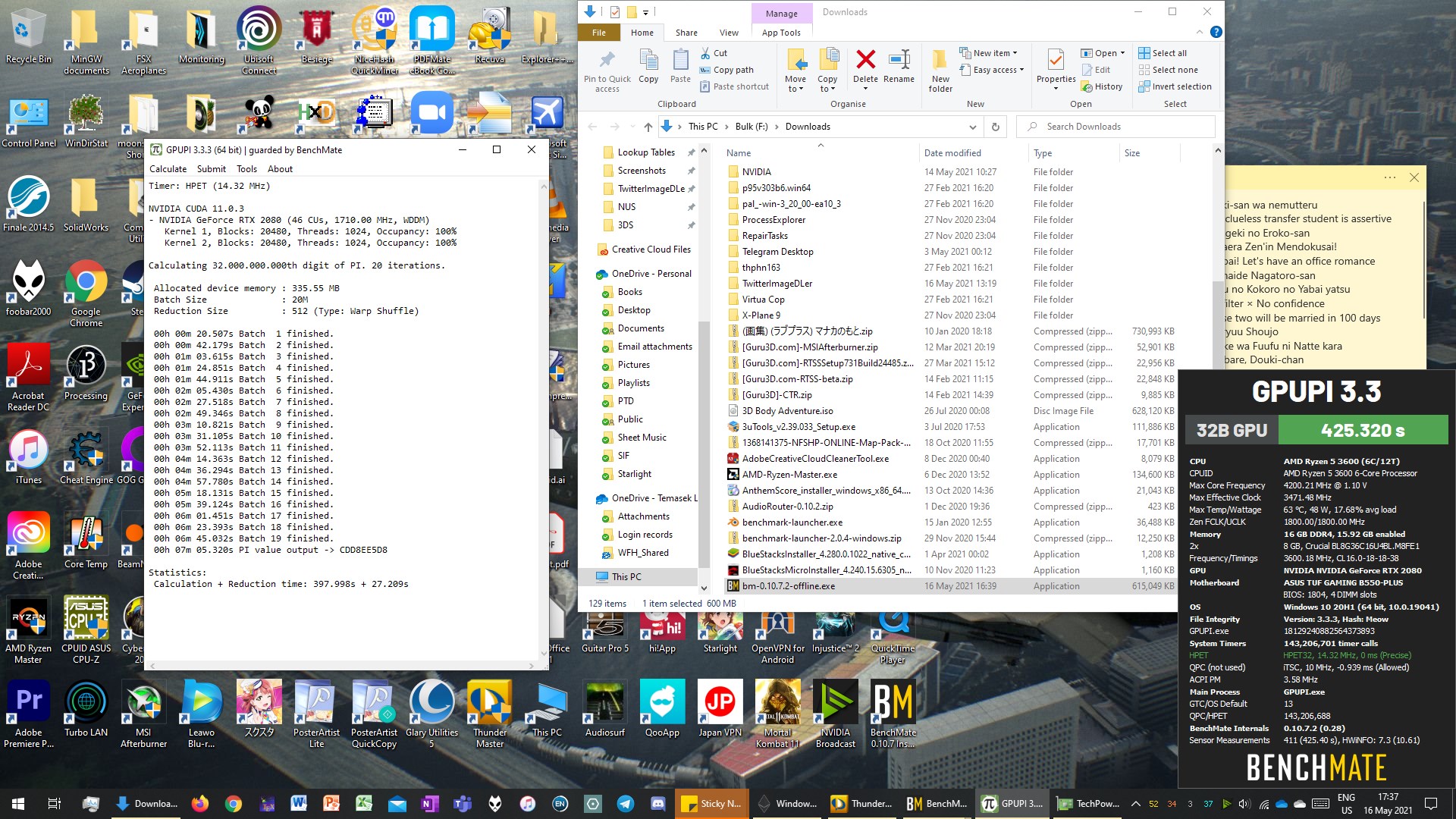Expand the Move to dropdown
The height and width of the screenshot is (819, 1456).
click(795, 84)
